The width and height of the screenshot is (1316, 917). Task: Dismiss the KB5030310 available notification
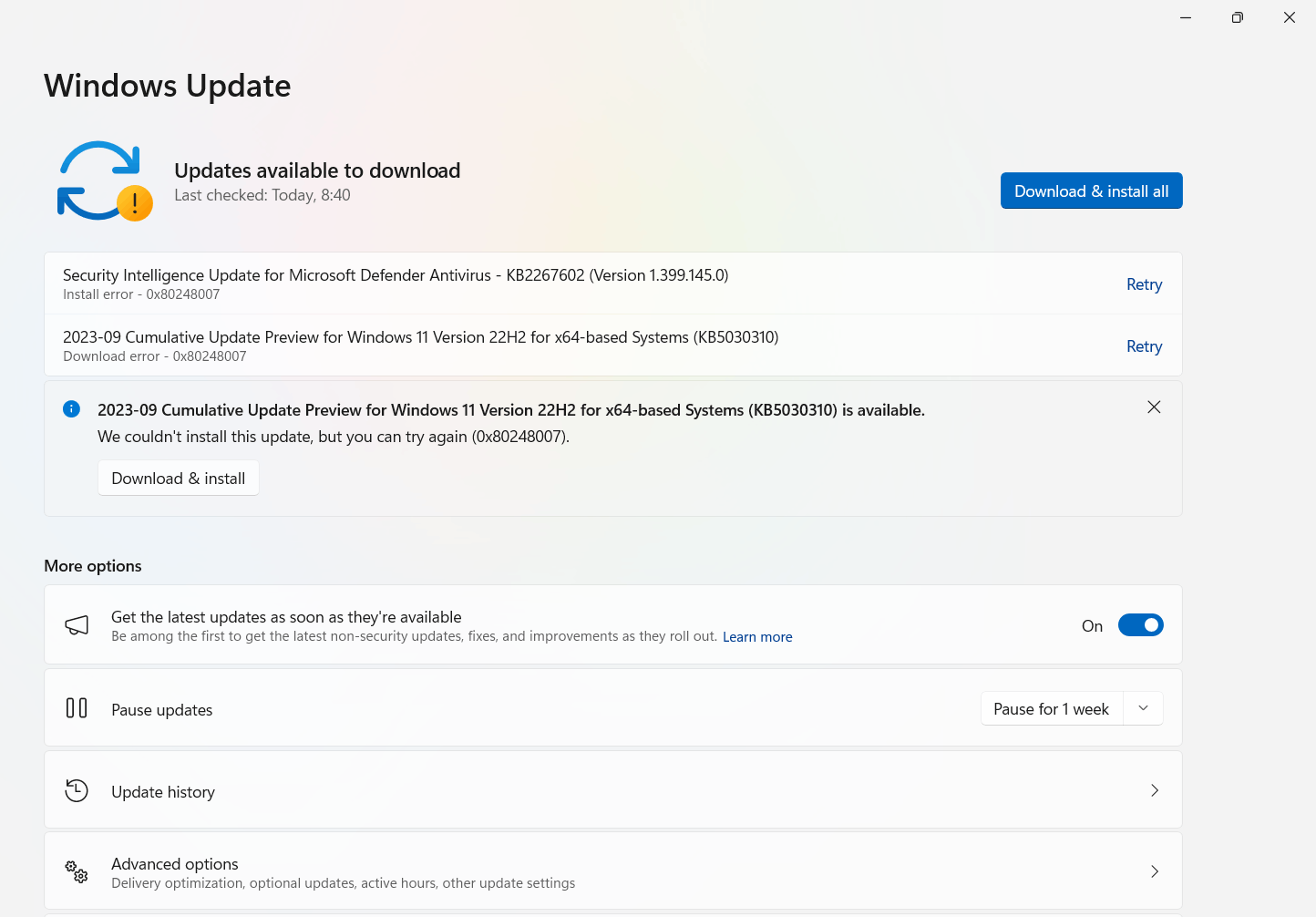[x=1154, y=407]
